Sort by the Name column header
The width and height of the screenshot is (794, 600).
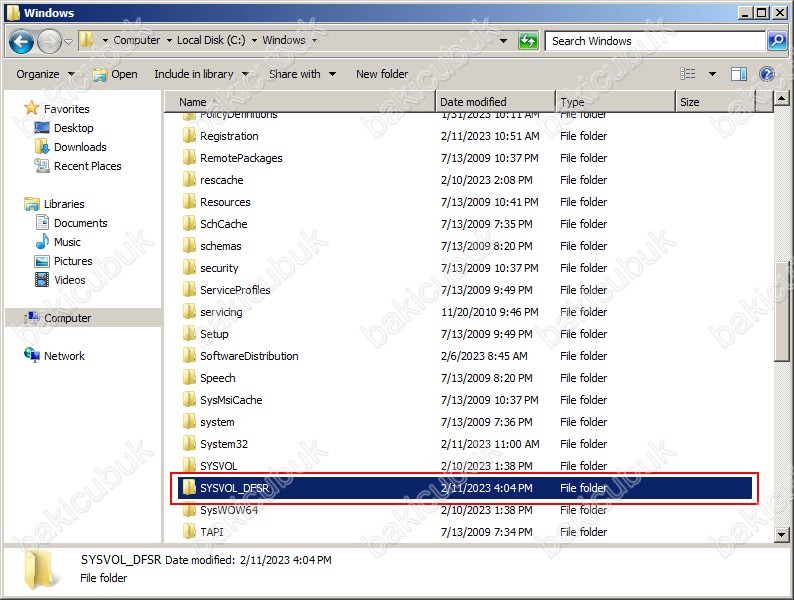coord(300,102)
